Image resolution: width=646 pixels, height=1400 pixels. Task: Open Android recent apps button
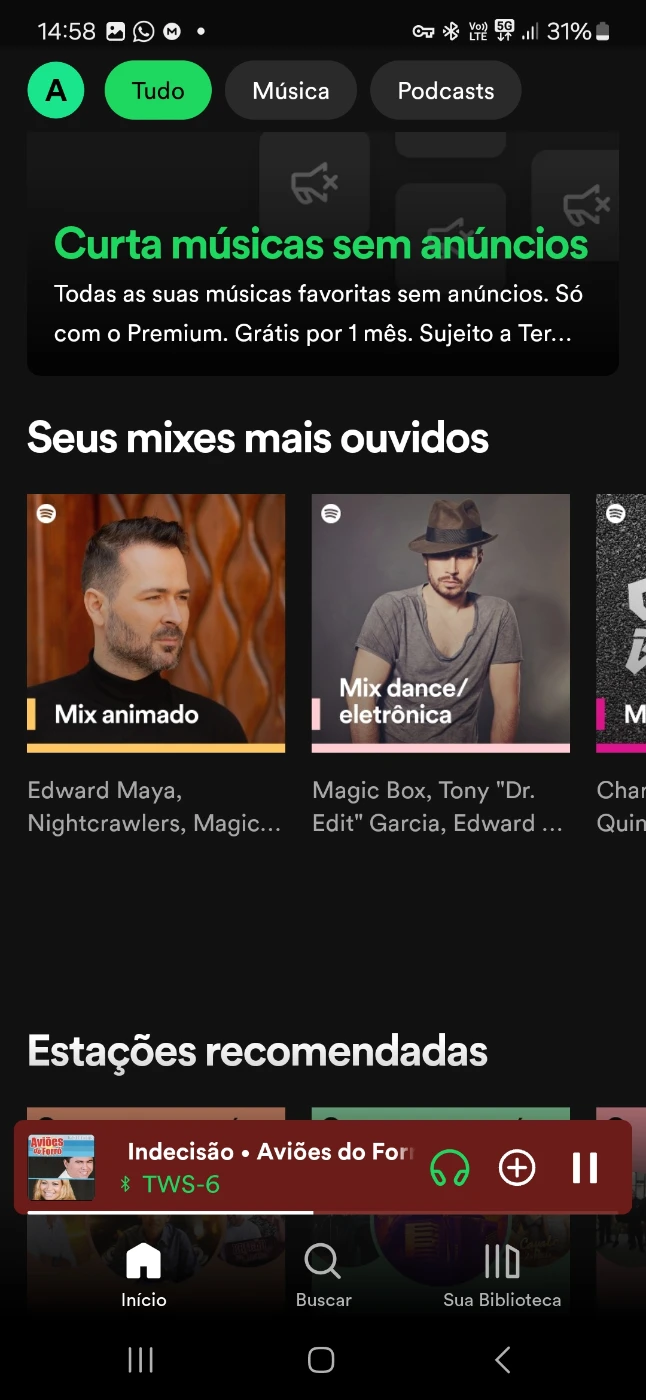141,1359
